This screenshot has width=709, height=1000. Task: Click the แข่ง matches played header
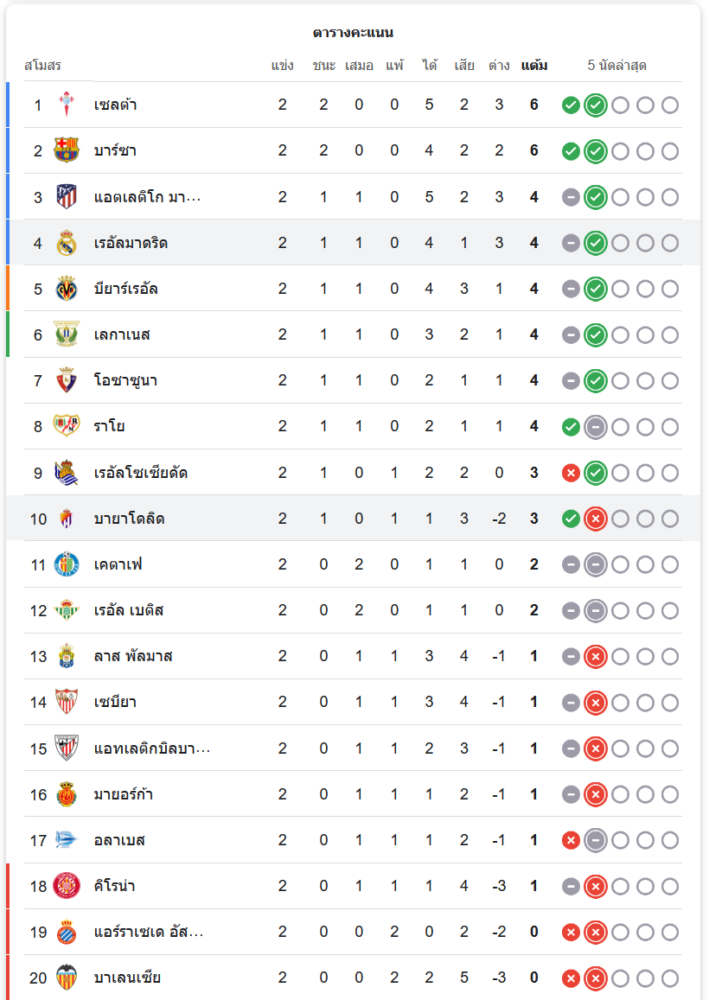pyautogui.click(x=282, y=66)
